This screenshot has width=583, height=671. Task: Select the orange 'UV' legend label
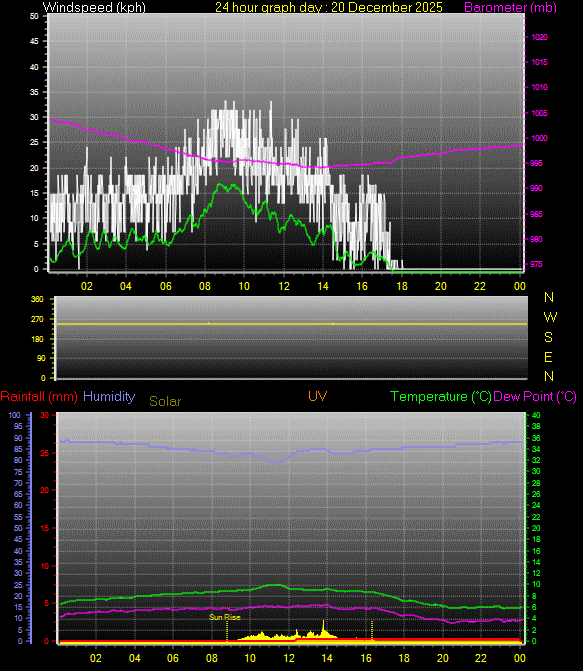318,396
